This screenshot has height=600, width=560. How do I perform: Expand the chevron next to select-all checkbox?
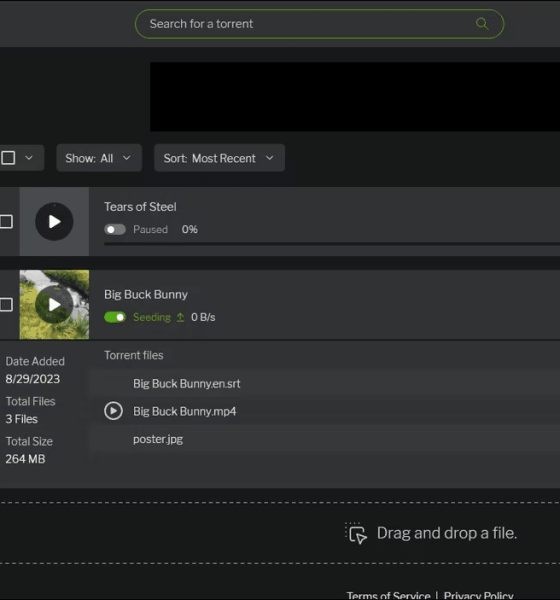[29, 158]
